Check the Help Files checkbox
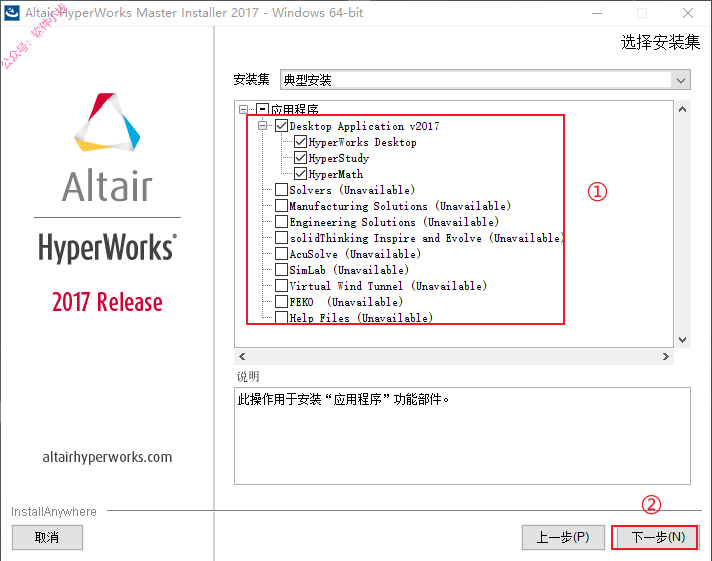The image size is (712, 561). [x=282, y=317]
